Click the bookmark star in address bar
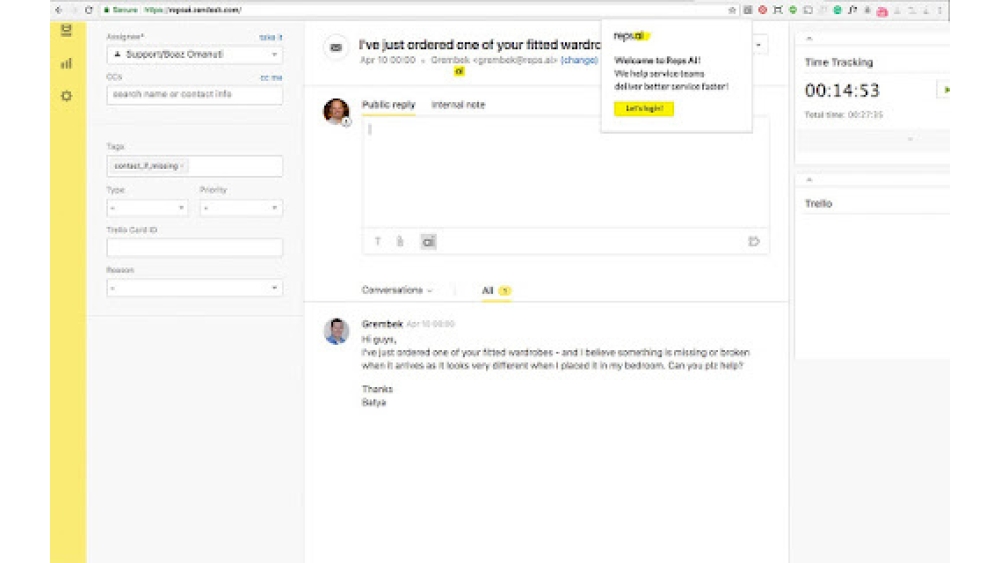Image resolution: width=1000 pixels, height=563 pixels. tap(732, 10)
